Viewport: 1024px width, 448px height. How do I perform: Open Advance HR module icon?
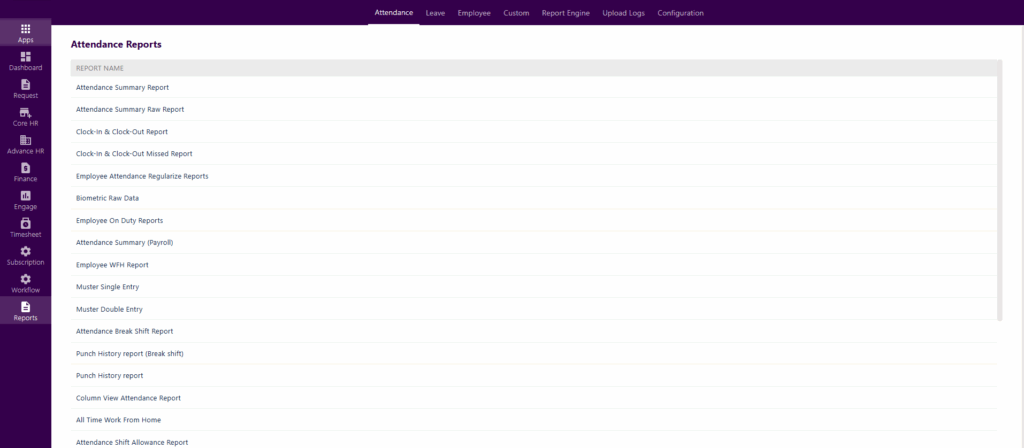(x=25, y=140)
